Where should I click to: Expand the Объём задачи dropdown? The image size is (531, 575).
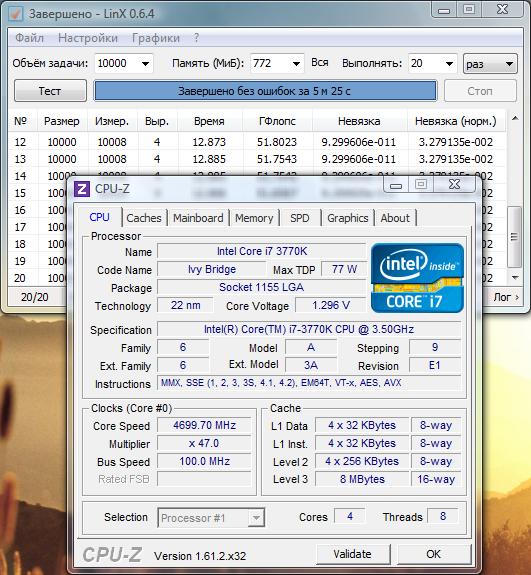[146, 64]
